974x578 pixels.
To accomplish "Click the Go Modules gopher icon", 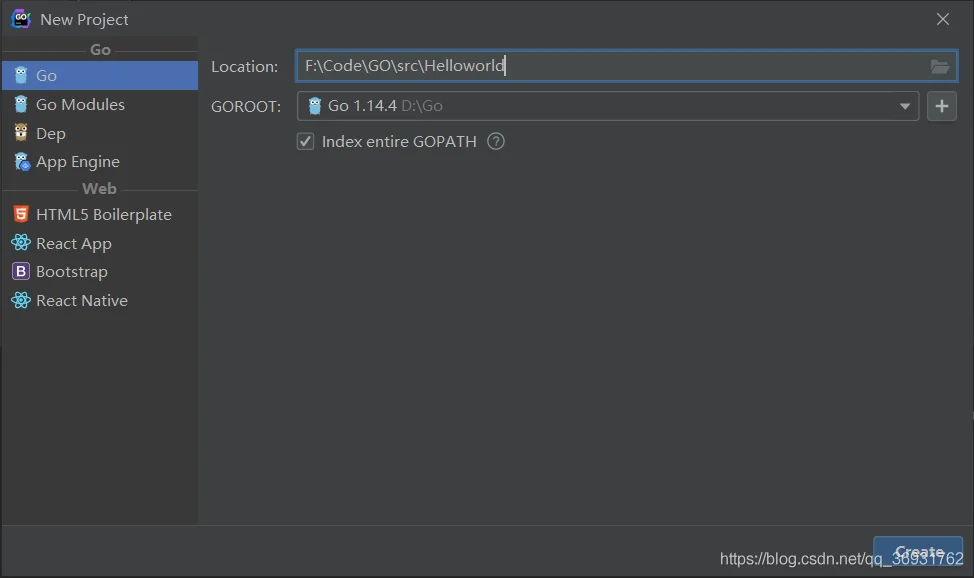I will pos(21,104).
